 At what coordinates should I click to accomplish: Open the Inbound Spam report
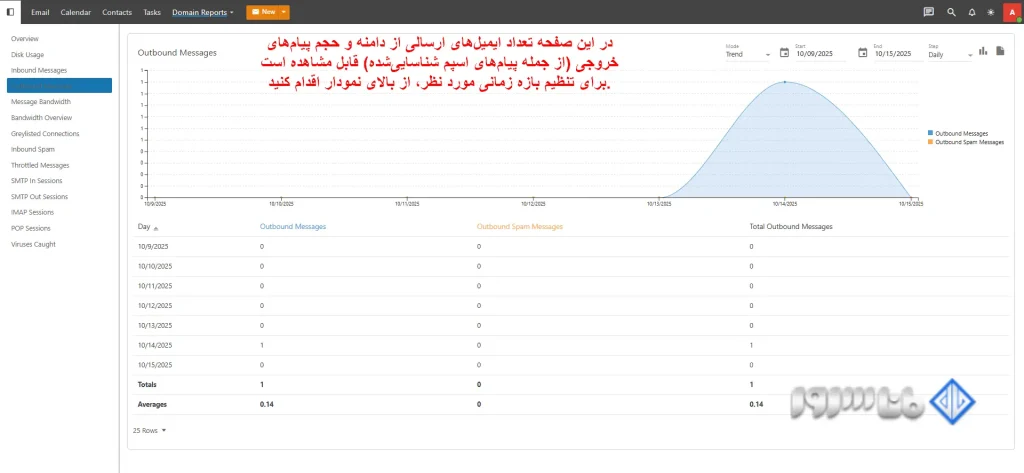(33, 149)
